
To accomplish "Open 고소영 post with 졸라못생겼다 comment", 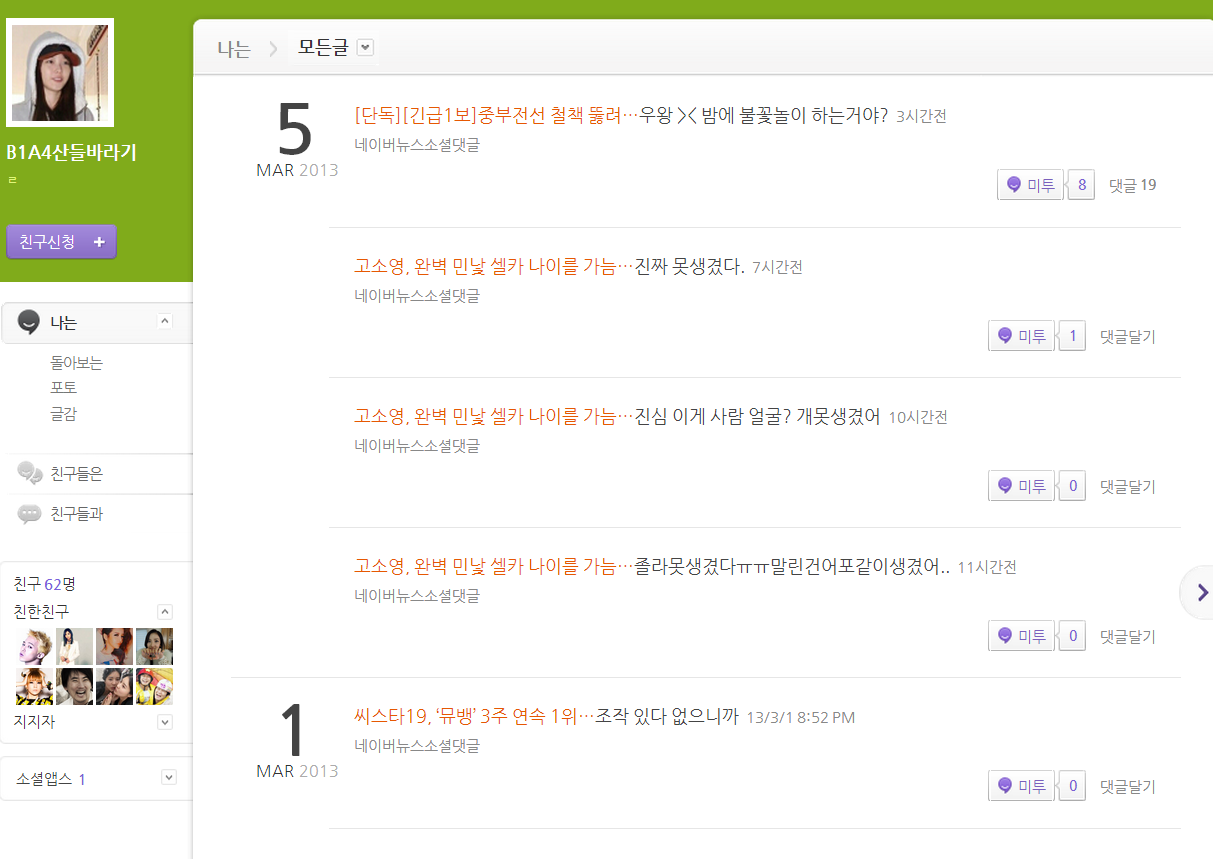I will [494, 566].
